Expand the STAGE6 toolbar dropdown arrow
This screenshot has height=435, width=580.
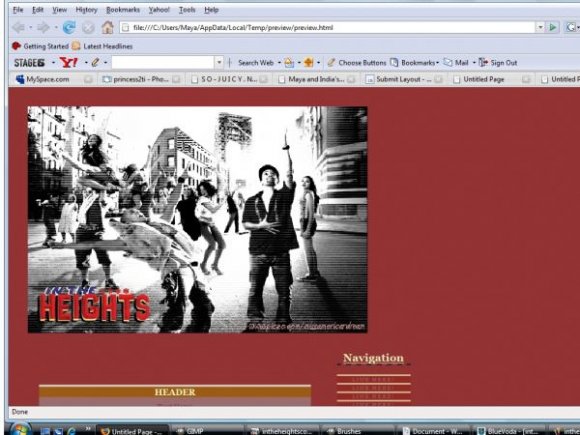point(53,63)
